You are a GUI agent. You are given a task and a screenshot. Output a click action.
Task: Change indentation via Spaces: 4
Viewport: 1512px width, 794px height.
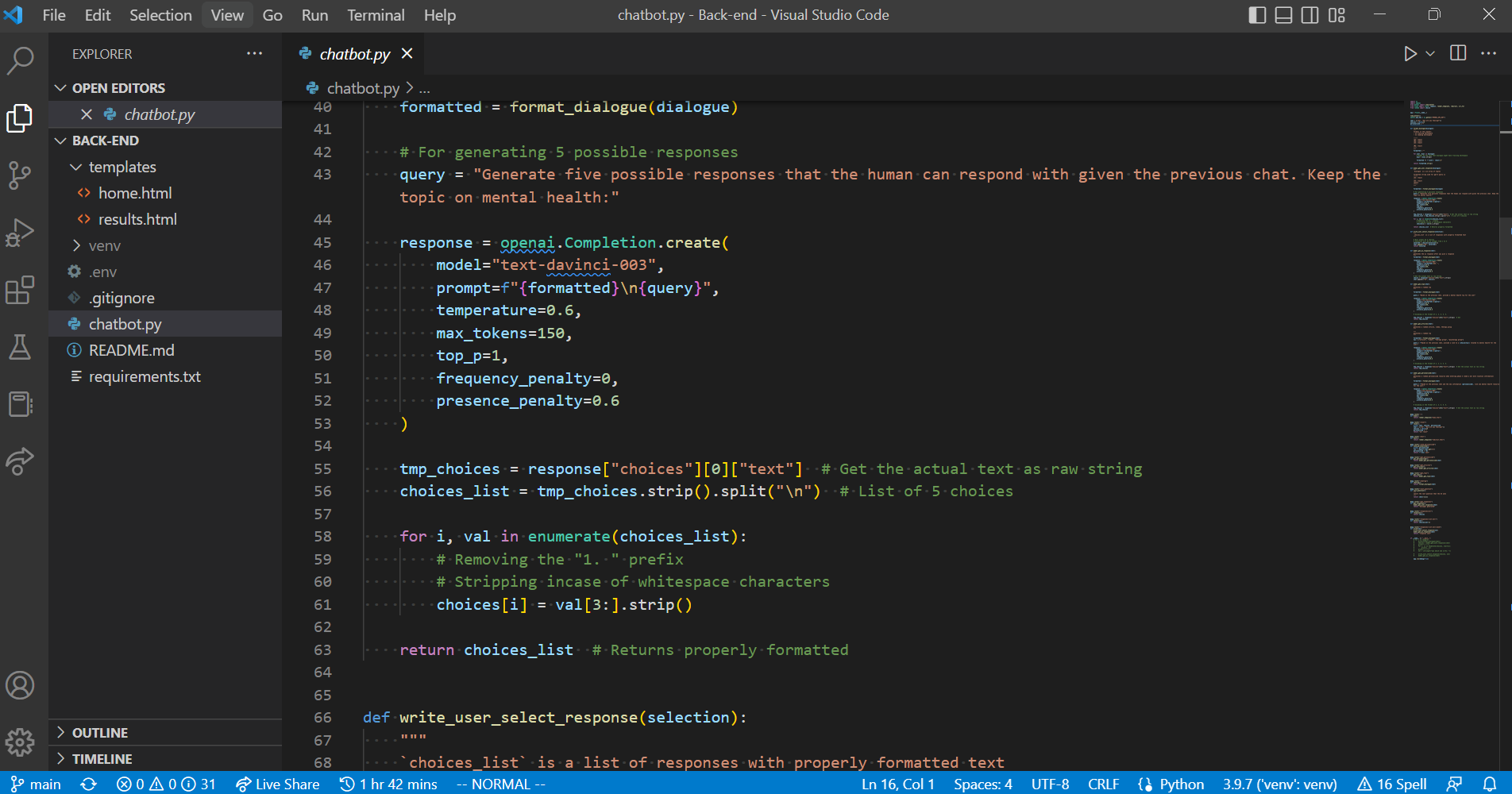pyautogui.click(x=983, y=784)
